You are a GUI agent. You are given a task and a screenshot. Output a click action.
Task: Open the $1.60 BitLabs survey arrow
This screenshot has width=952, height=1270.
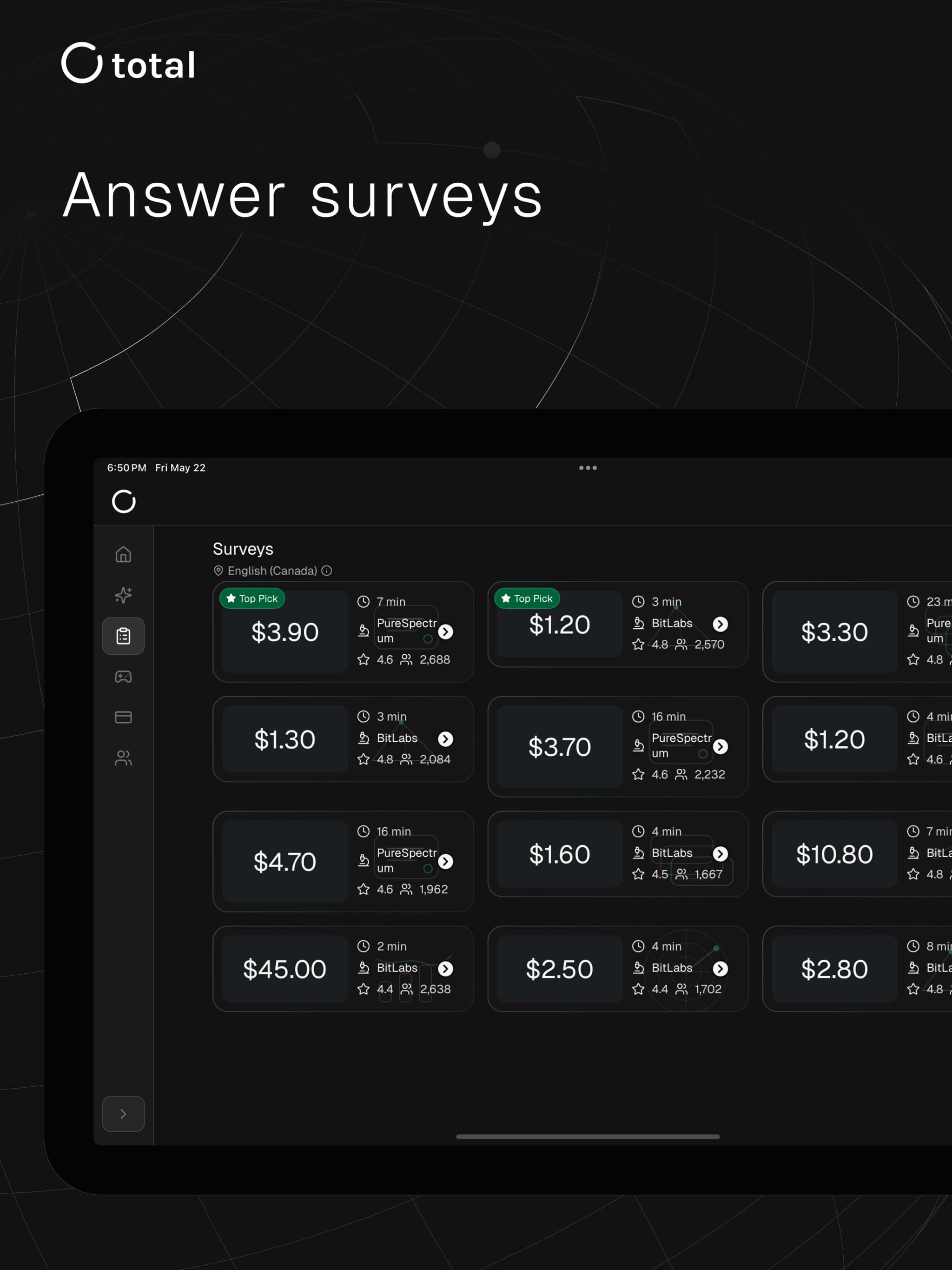(x=720, y=854)
